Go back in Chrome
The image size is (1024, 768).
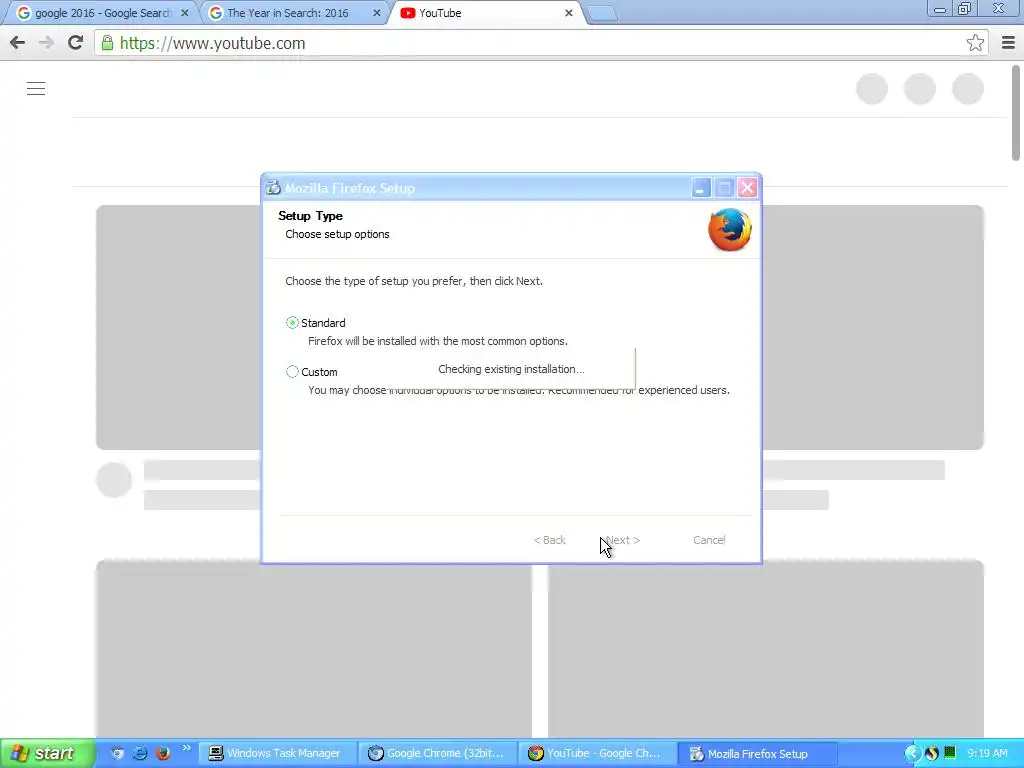[18, 43]
